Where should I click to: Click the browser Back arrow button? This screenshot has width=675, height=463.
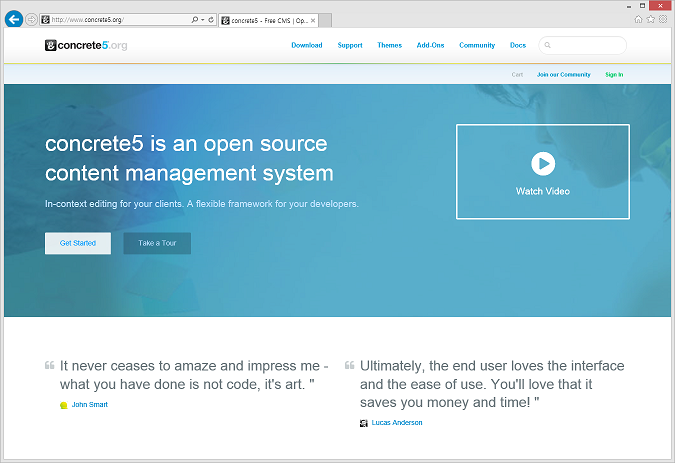(14, 19)
